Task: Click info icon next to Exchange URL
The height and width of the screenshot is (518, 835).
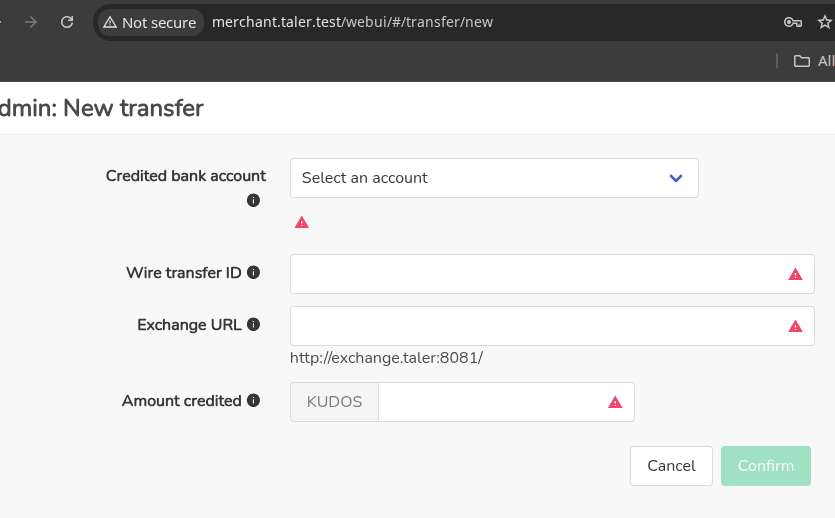Action: tap(253, 324)
